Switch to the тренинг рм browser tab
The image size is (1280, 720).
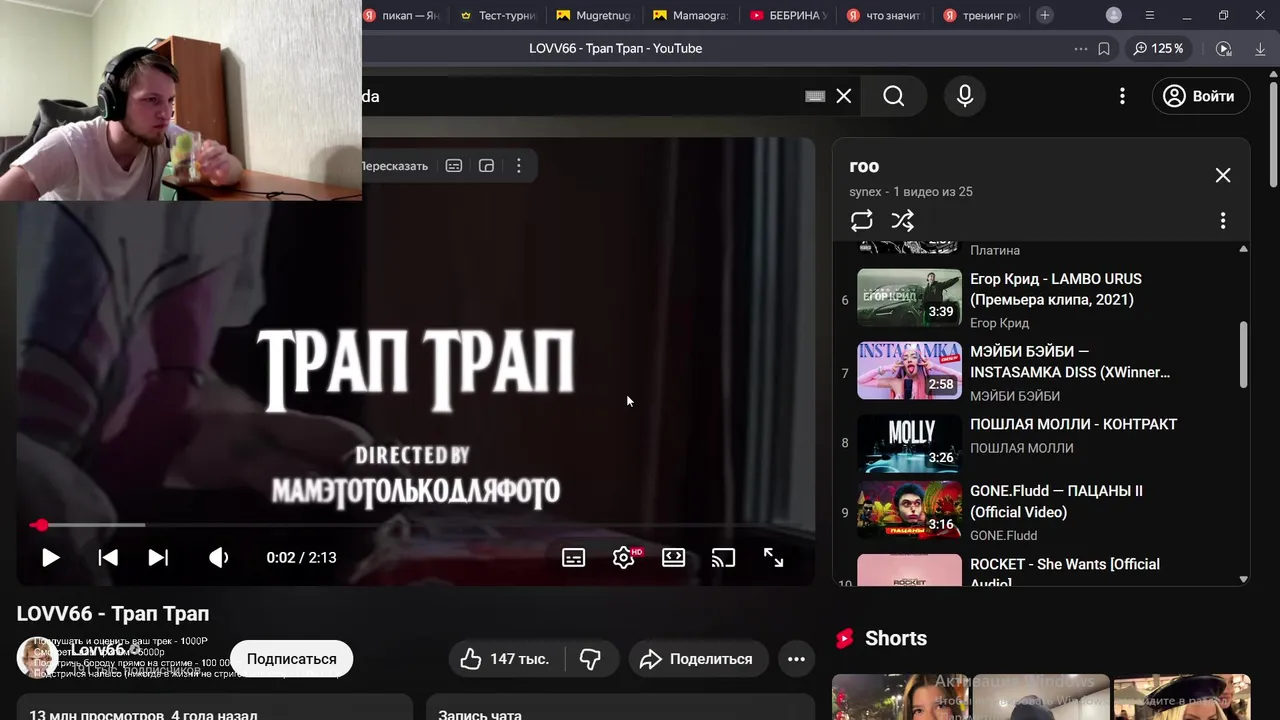(981, 15)
